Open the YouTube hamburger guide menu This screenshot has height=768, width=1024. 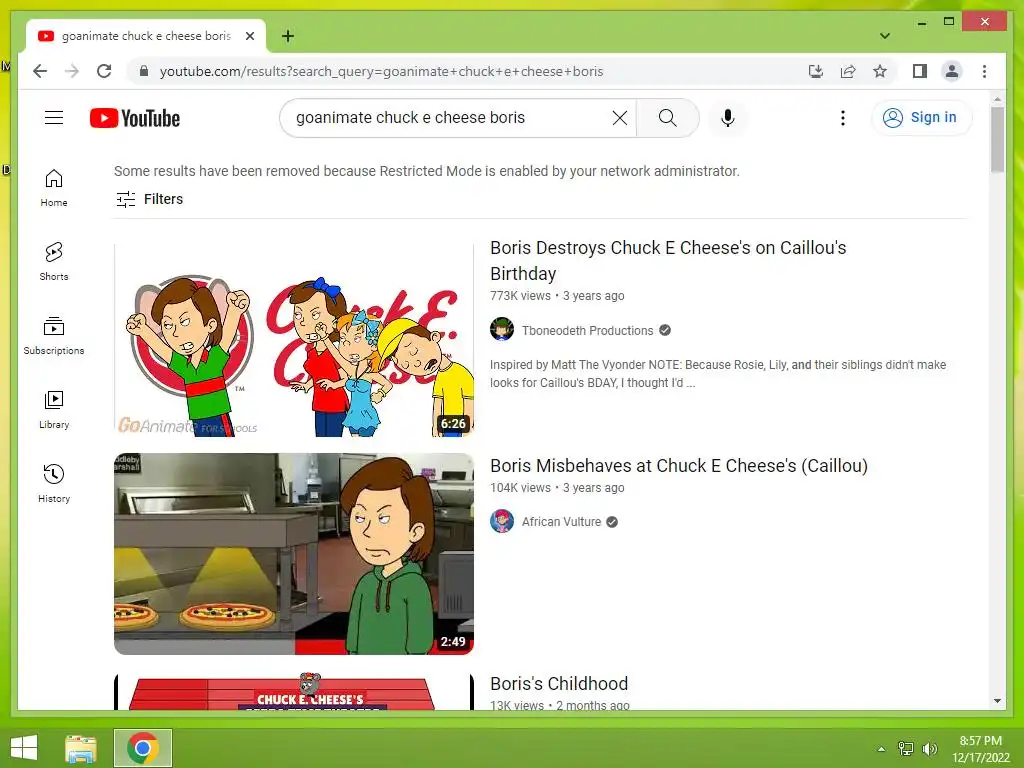point(54,118)
